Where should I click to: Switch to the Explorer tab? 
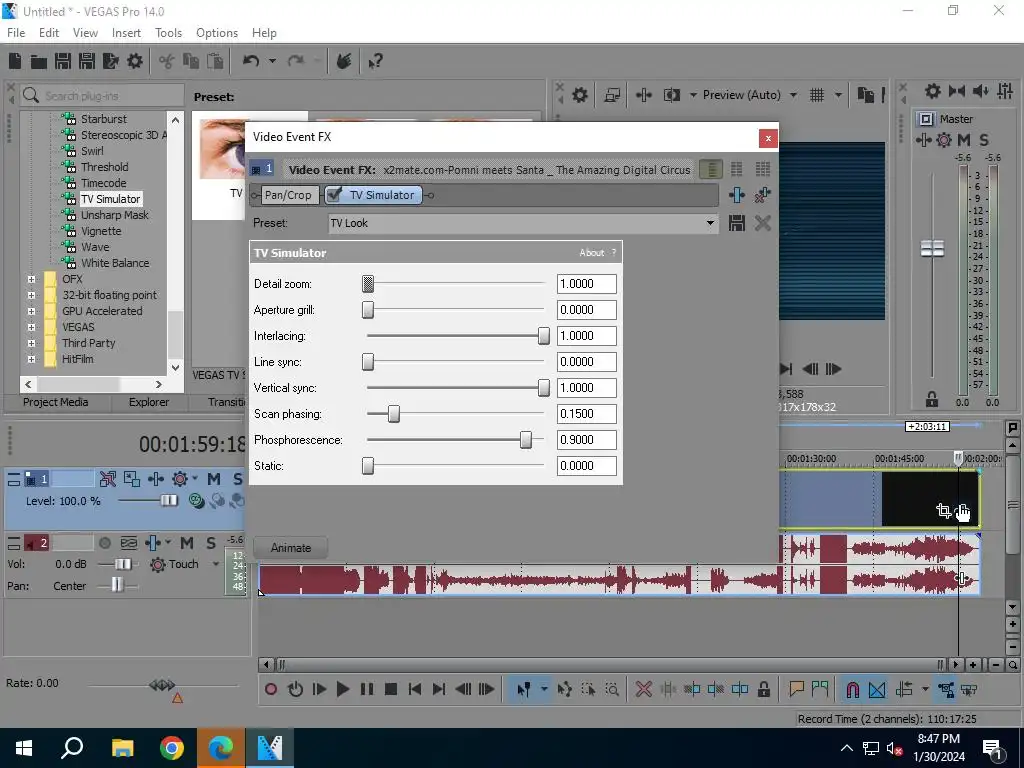pyautogui.click(x=148, y=402)
